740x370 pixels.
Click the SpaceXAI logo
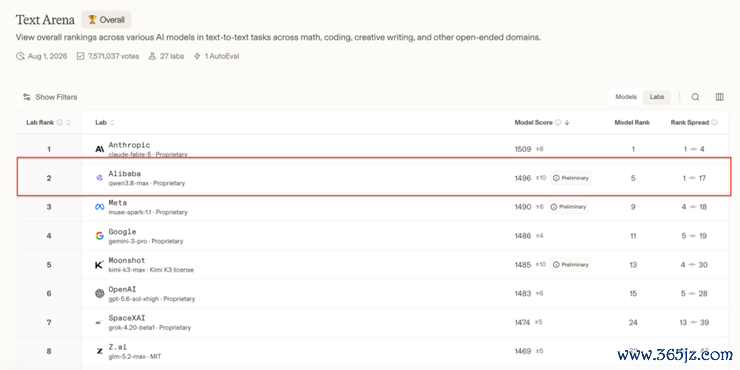click(x=100, y=323)
